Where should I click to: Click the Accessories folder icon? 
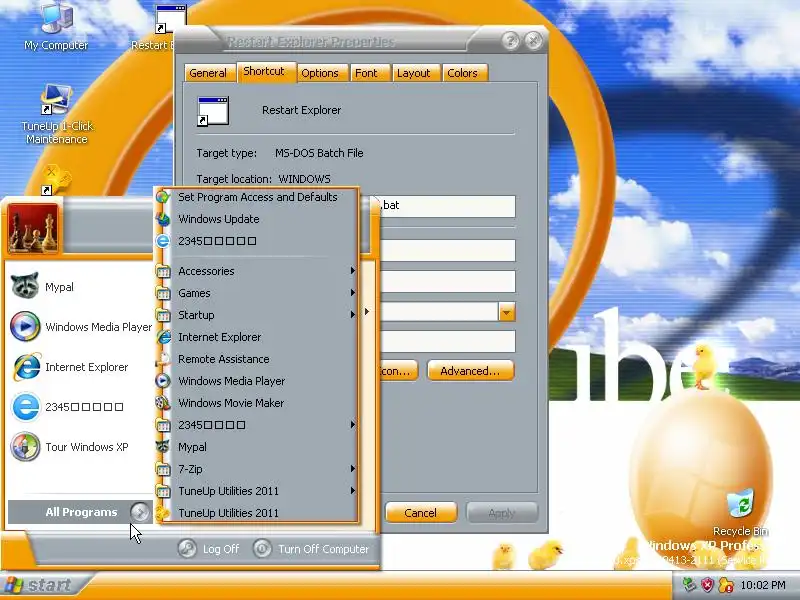163,271
